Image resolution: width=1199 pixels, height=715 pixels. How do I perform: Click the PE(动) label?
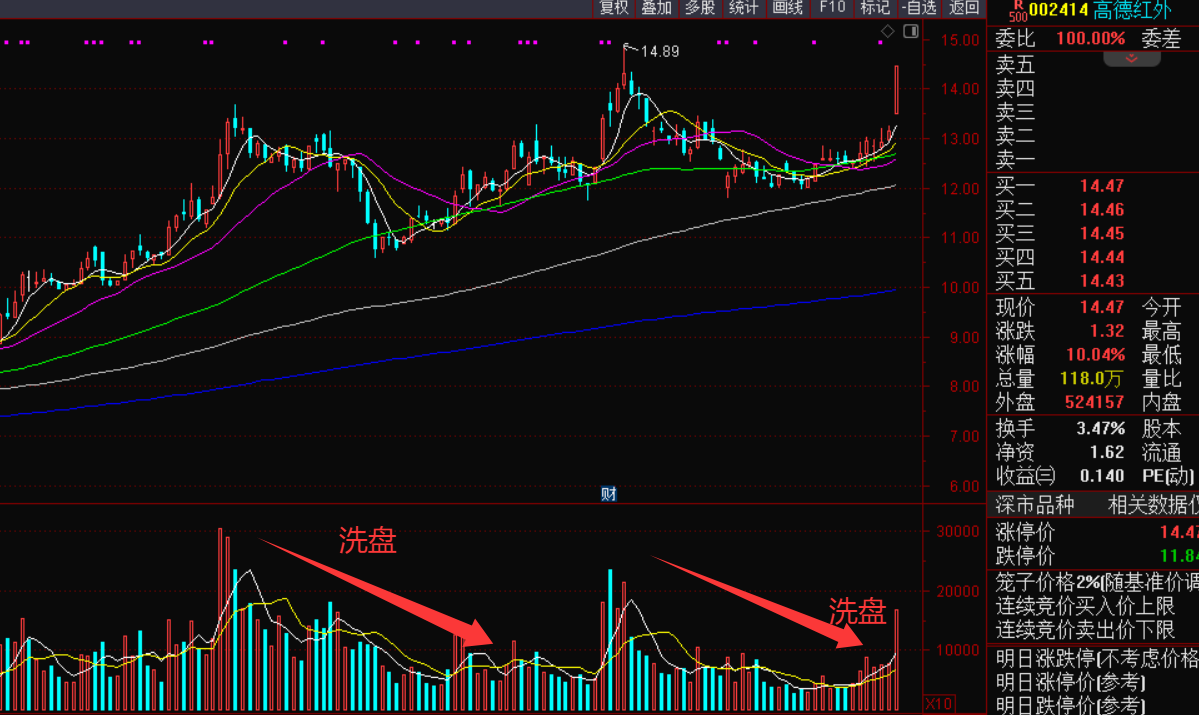(1168, 476)
